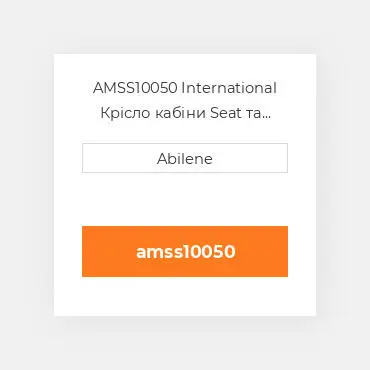
Task: Click the word Seat in the title
Action: 226,113
